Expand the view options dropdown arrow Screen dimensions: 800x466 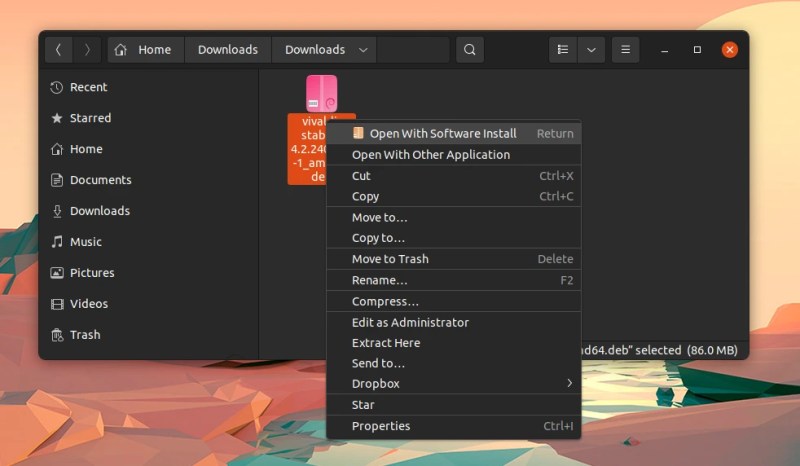[591, 50]
